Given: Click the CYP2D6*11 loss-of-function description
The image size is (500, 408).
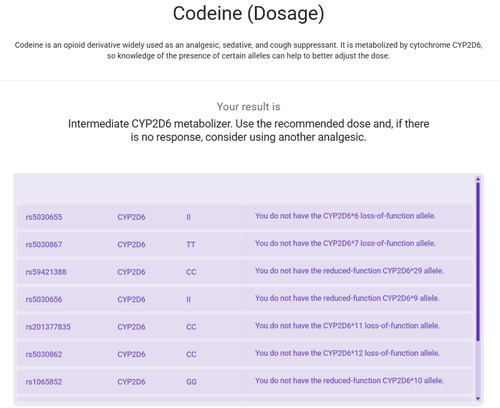Looking at the screenshot, I should [x=347, y=326].
